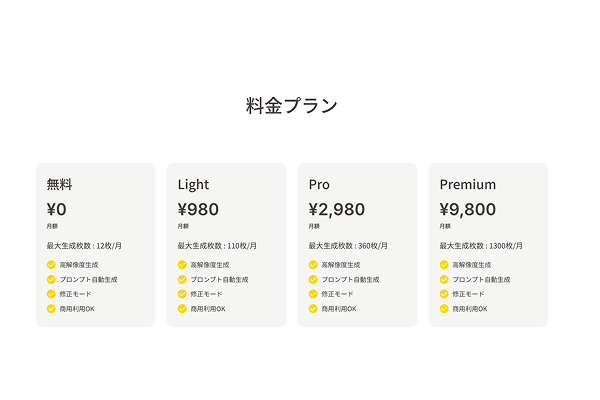The image size is (600, 400).
Task: Click the 修正モード checkmark in the Light plan
Action: click(x=182, y=294)
